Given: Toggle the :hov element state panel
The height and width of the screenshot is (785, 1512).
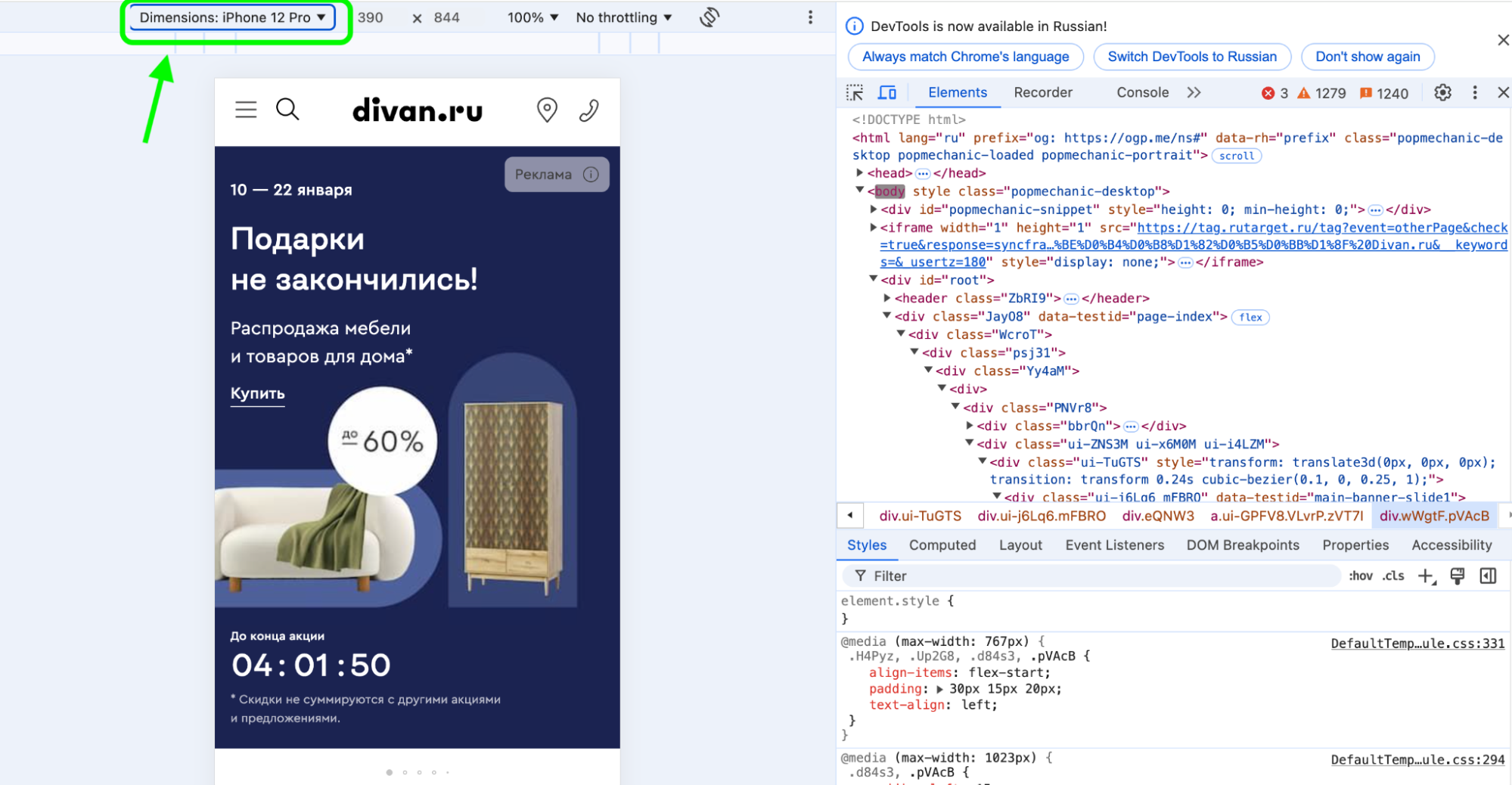Looking at the screenshot, I should (1360, 576).
